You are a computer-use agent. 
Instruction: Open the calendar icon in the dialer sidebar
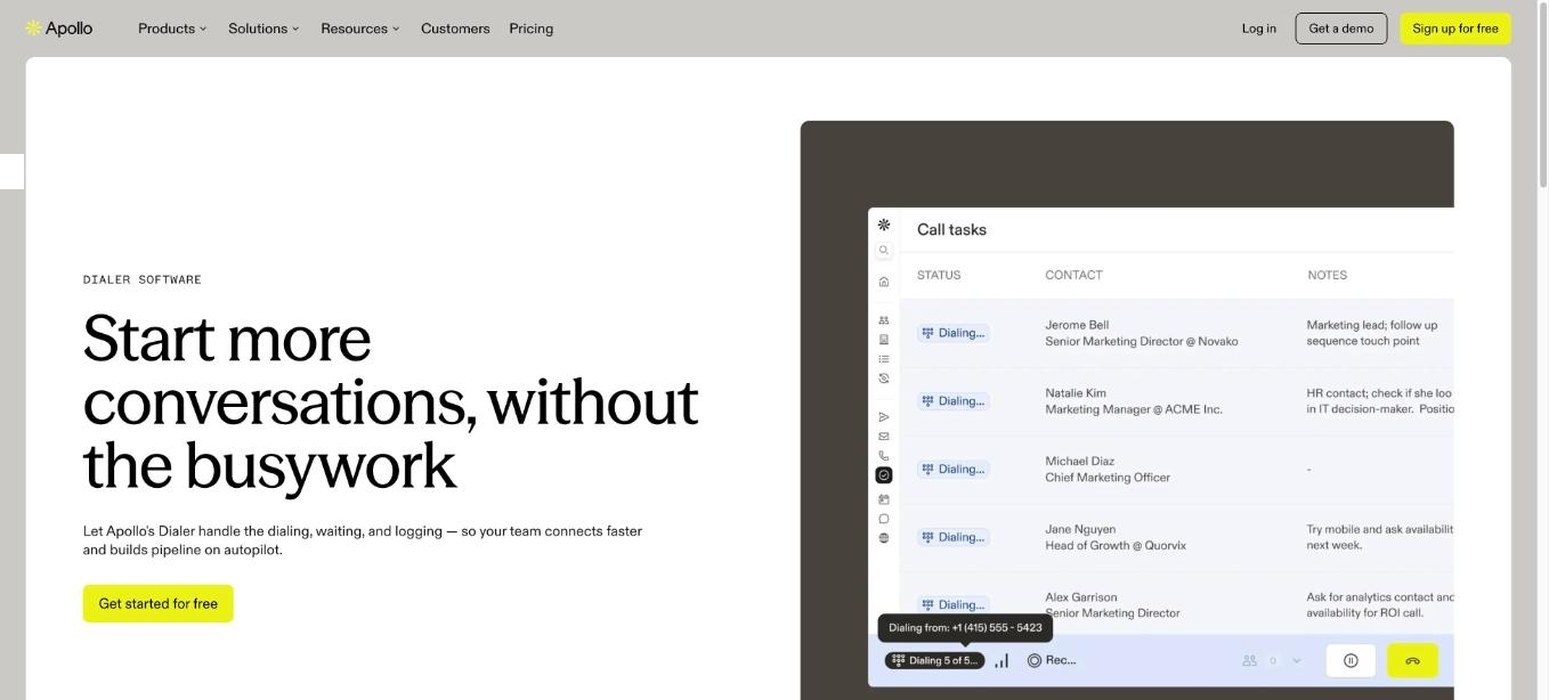pyautogui.click(x=884, y=499)
